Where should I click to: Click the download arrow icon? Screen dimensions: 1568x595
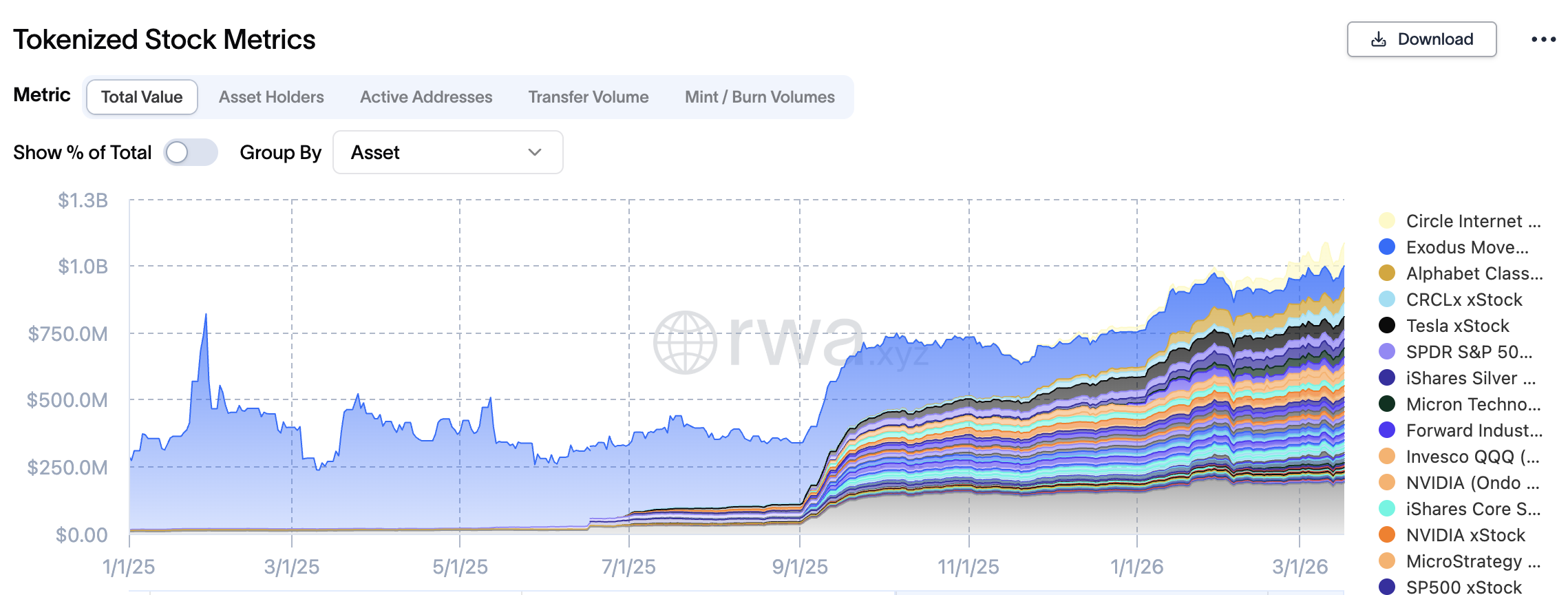point(1379,40)
